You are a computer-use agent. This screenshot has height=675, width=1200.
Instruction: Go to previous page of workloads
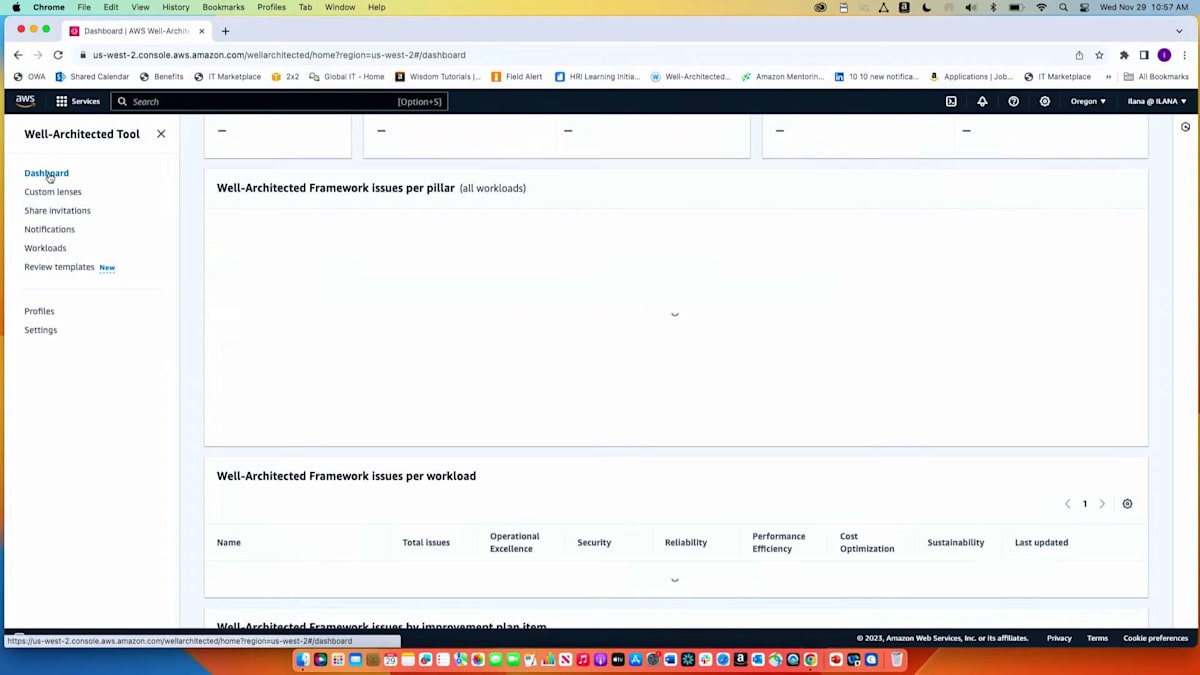(1067, 504)
